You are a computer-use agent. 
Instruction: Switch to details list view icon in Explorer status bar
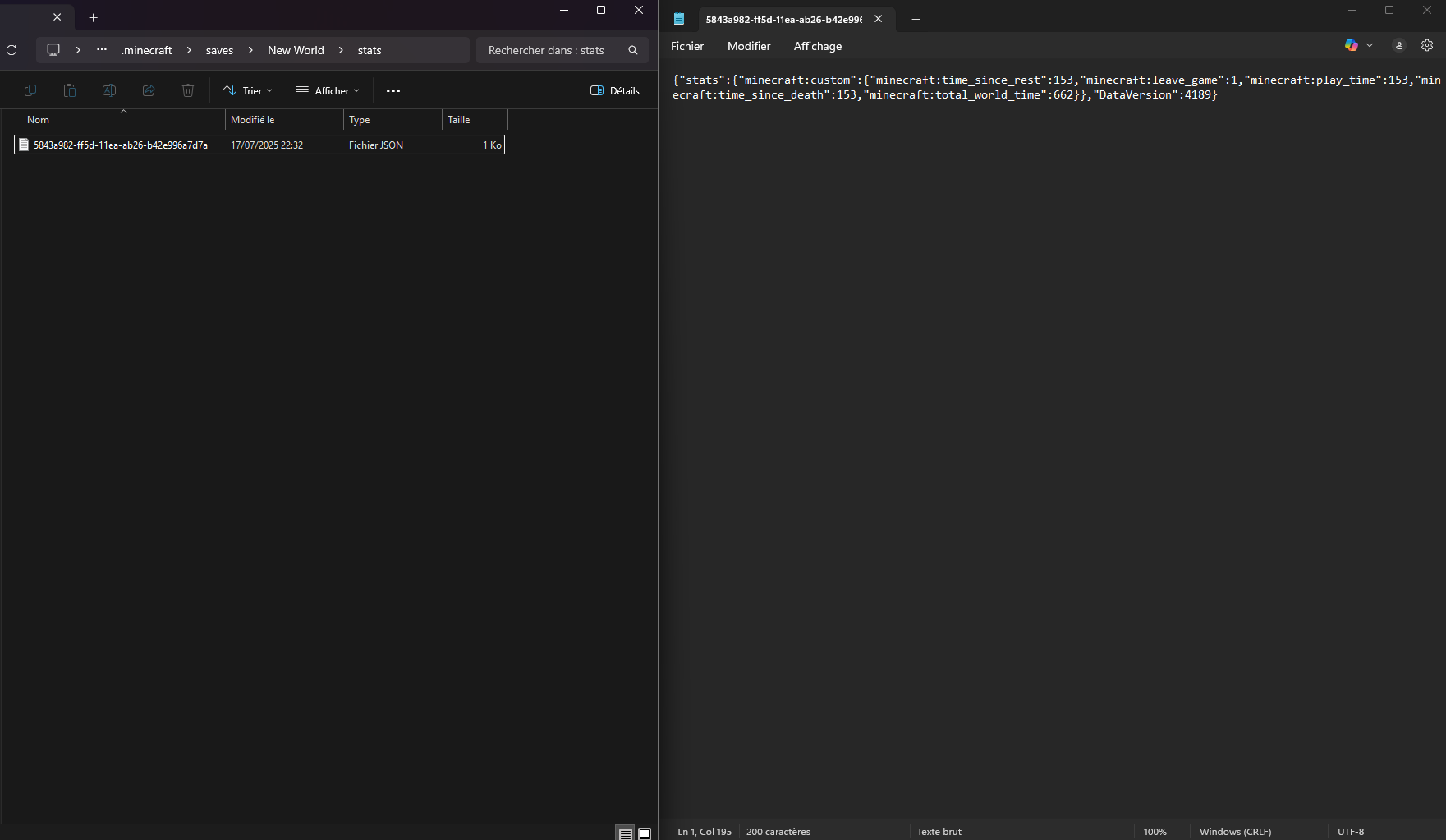(626, 833)
